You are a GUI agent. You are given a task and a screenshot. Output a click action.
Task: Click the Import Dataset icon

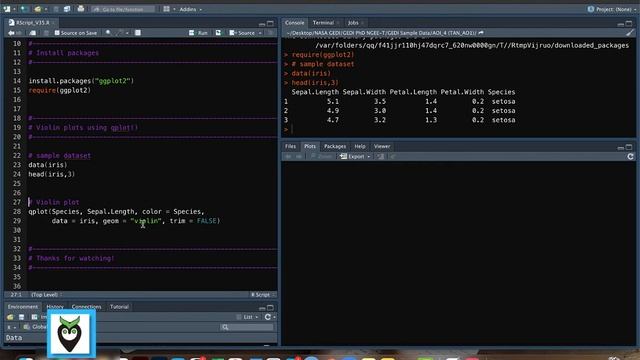click(35, 317)
